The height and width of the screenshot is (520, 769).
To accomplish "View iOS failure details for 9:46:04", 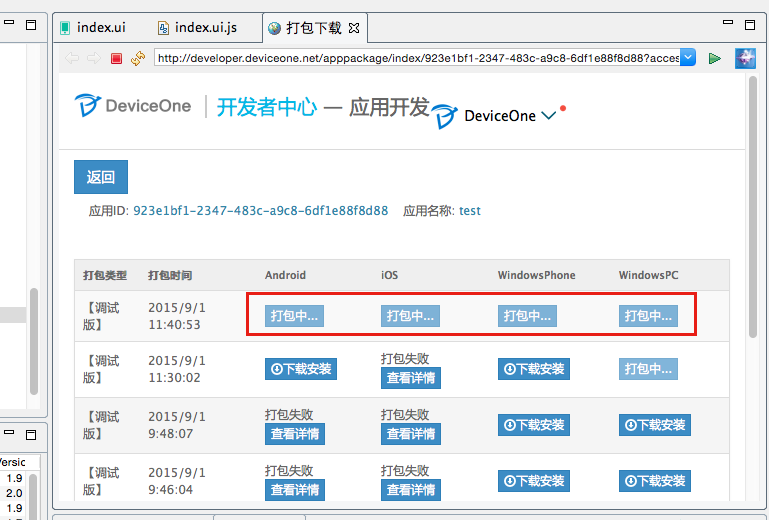I will [x=411, y=490].
